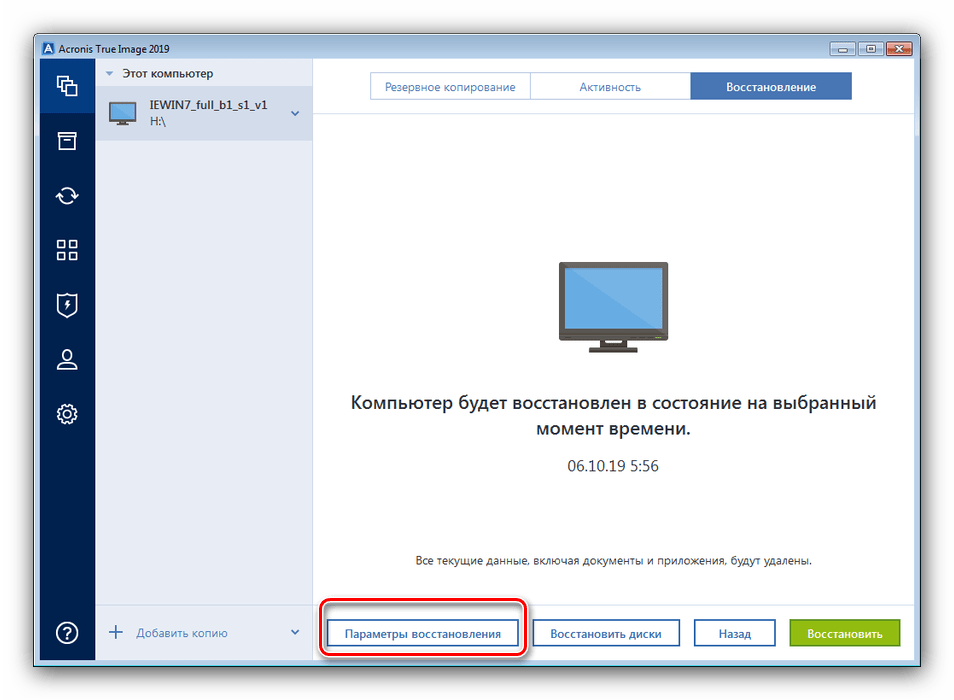Open the Account person icon

pos(67,359)
